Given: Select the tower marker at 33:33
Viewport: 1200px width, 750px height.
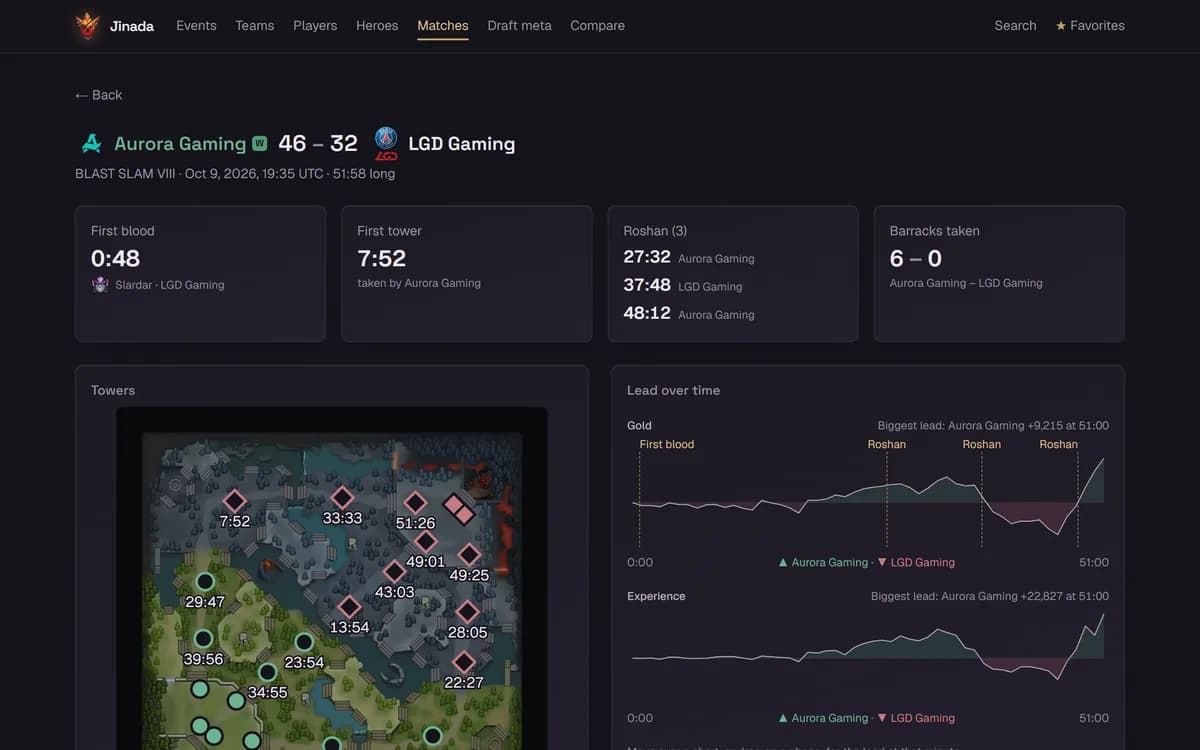Looking at the screenshot, I should pos(342,497).
